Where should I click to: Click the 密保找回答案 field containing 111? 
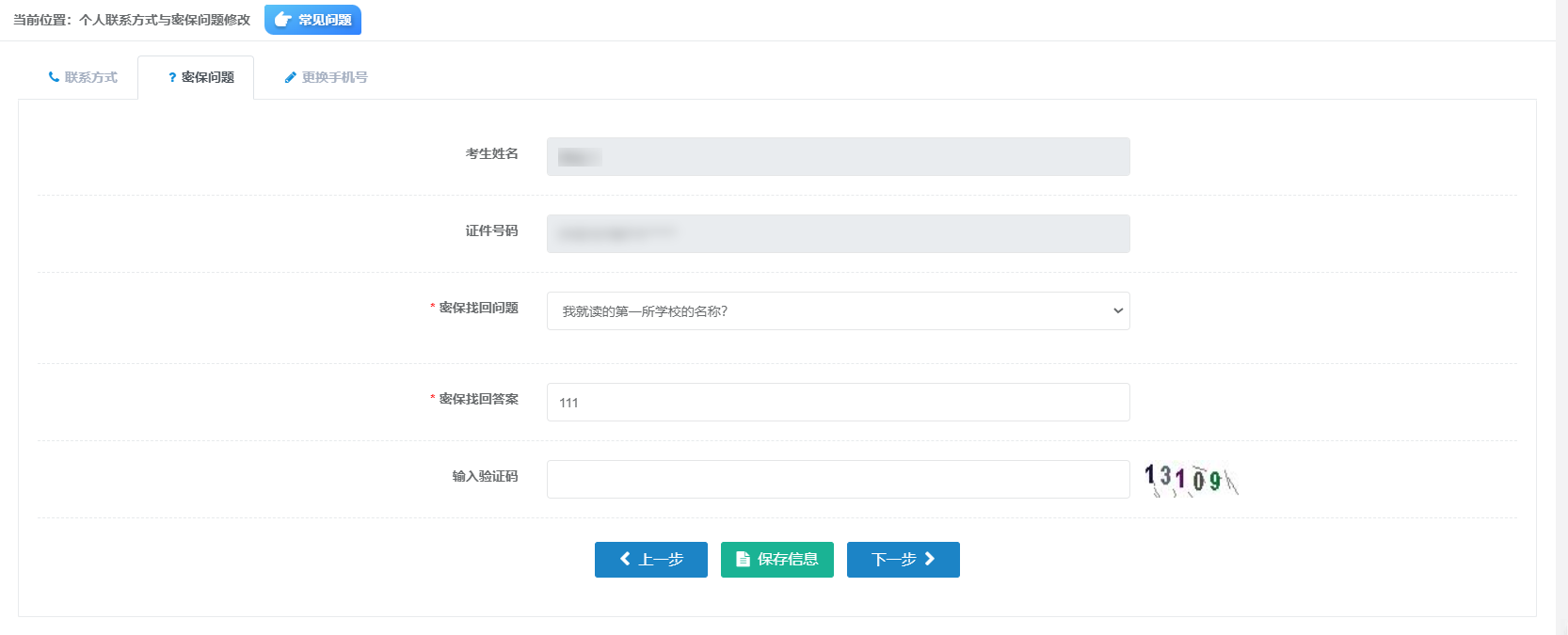[x=838, y=402]
